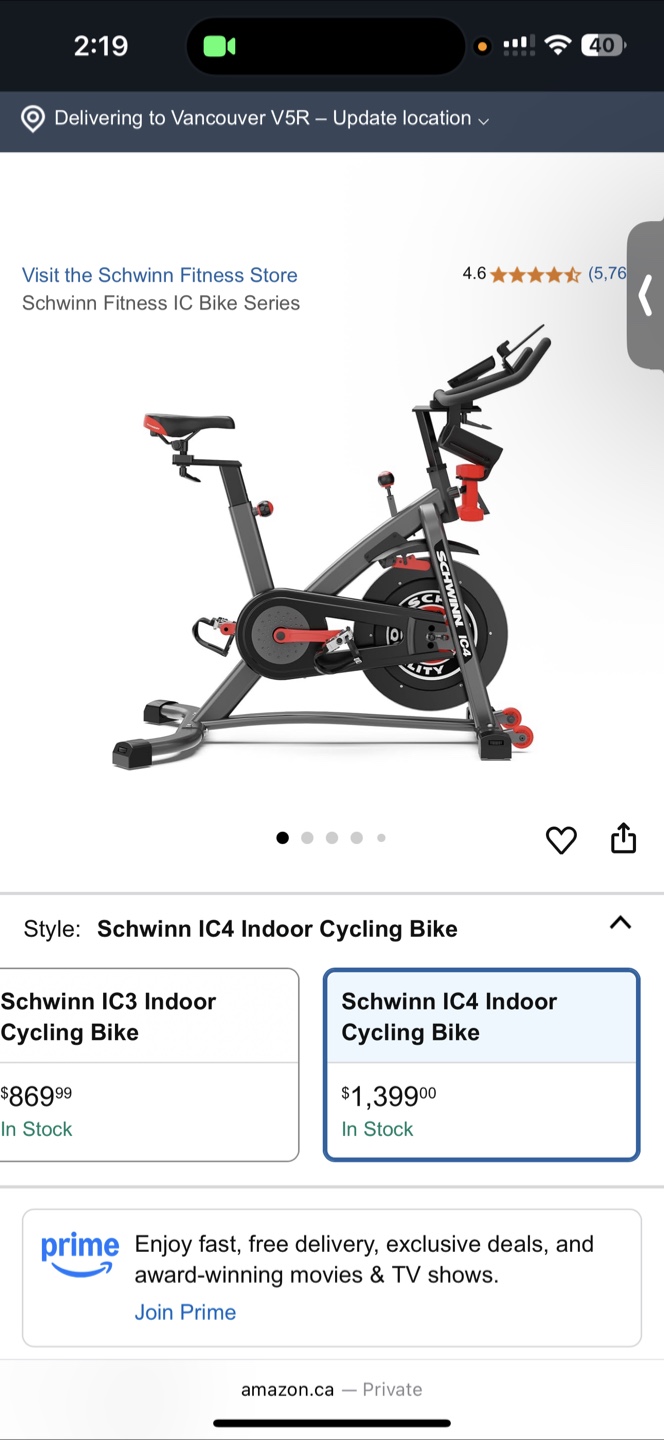Collapse the Style section chevron
The image size is (664, 1440).
[x=620, y=923]
